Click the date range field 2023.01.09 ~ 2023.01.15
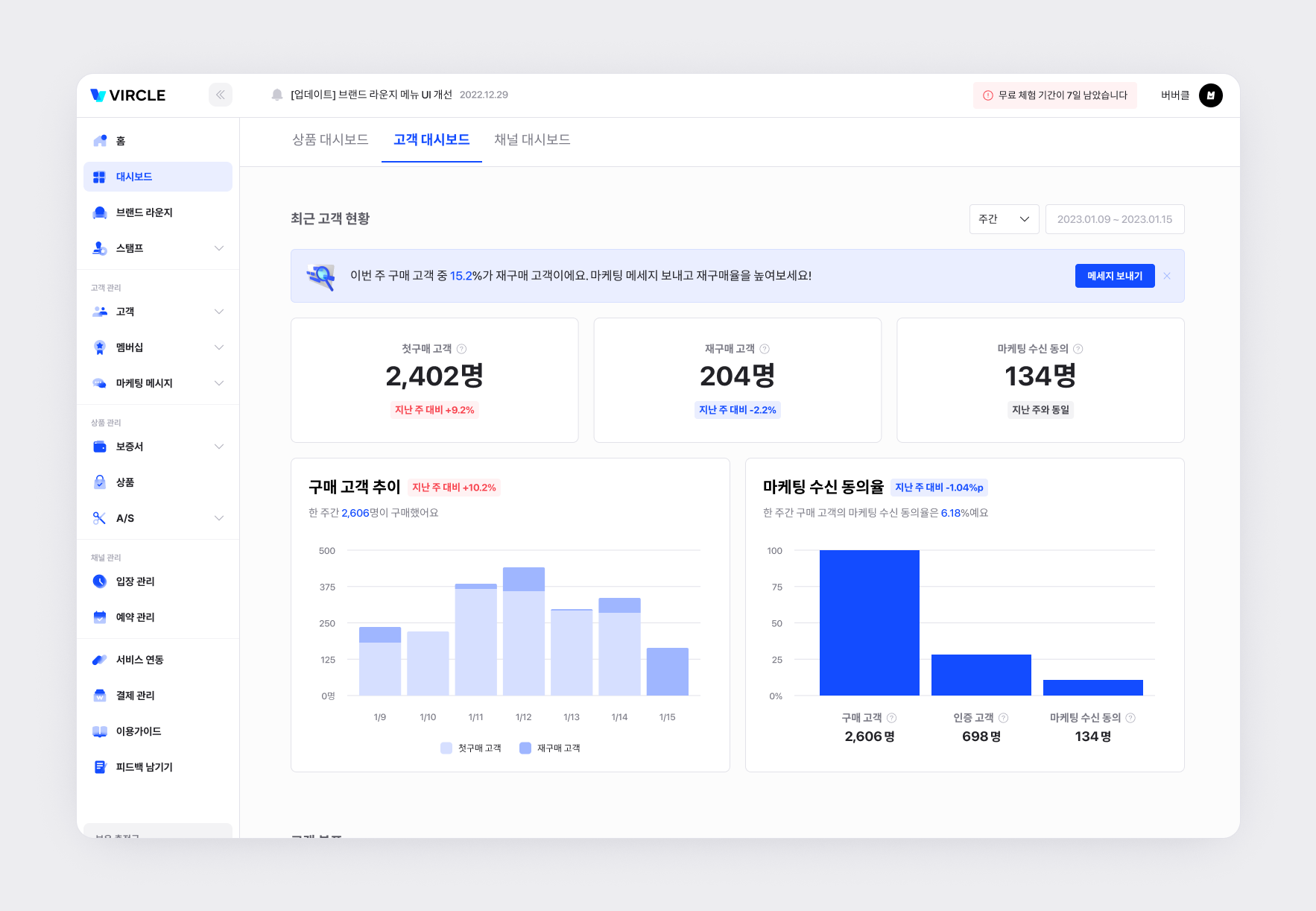1316x911 pixels. 1115,219
